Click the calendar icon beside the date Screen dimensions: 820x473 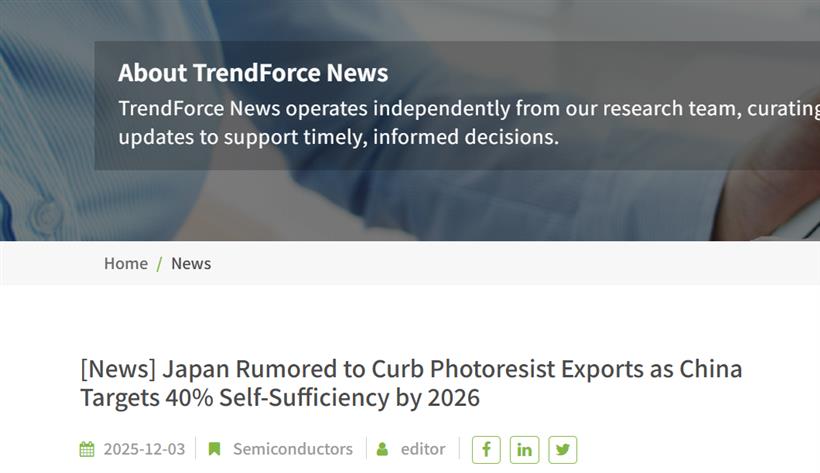point(87,449)
